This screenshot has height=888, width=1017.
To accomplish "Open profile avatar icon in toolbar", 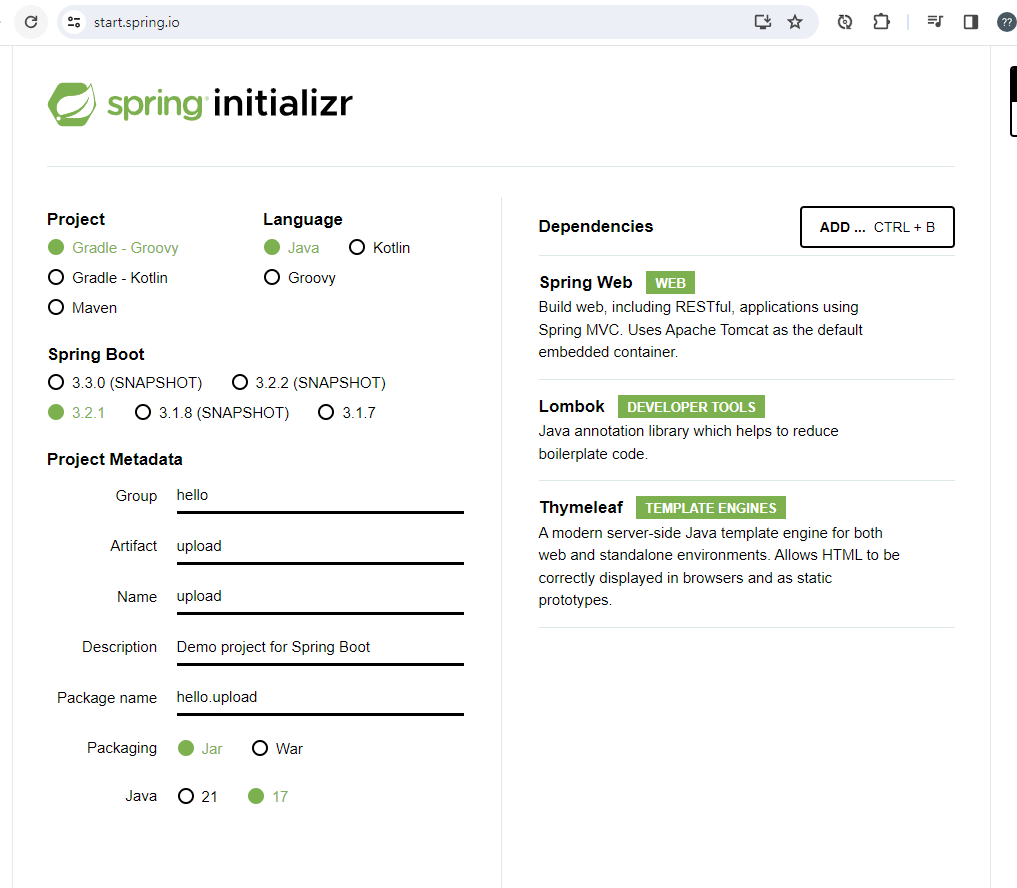I will coord(1007,22).
